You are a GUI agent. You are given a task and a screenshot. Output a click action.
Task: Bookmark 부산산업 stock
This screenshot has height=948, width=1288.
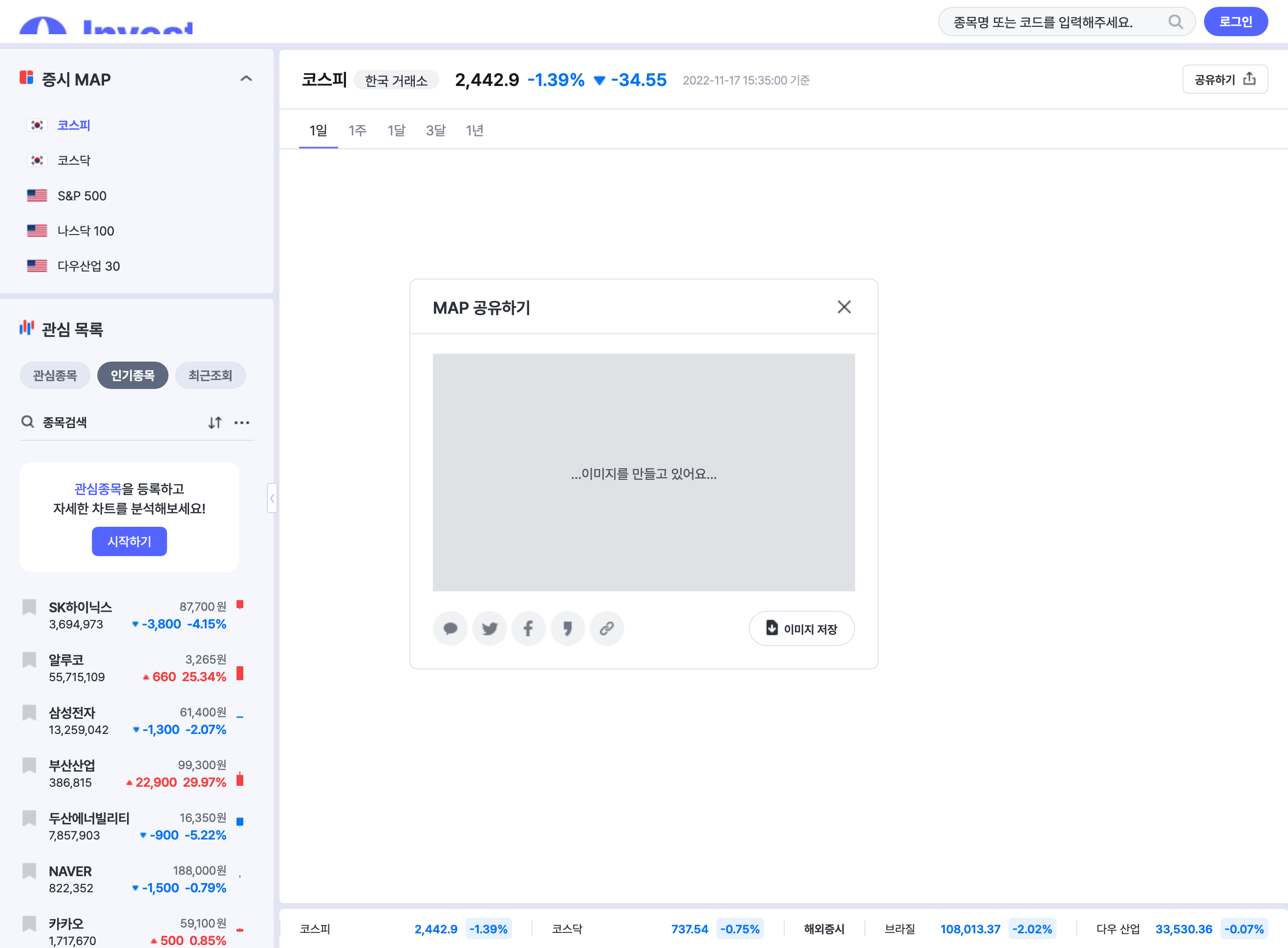tap(29, 765)
